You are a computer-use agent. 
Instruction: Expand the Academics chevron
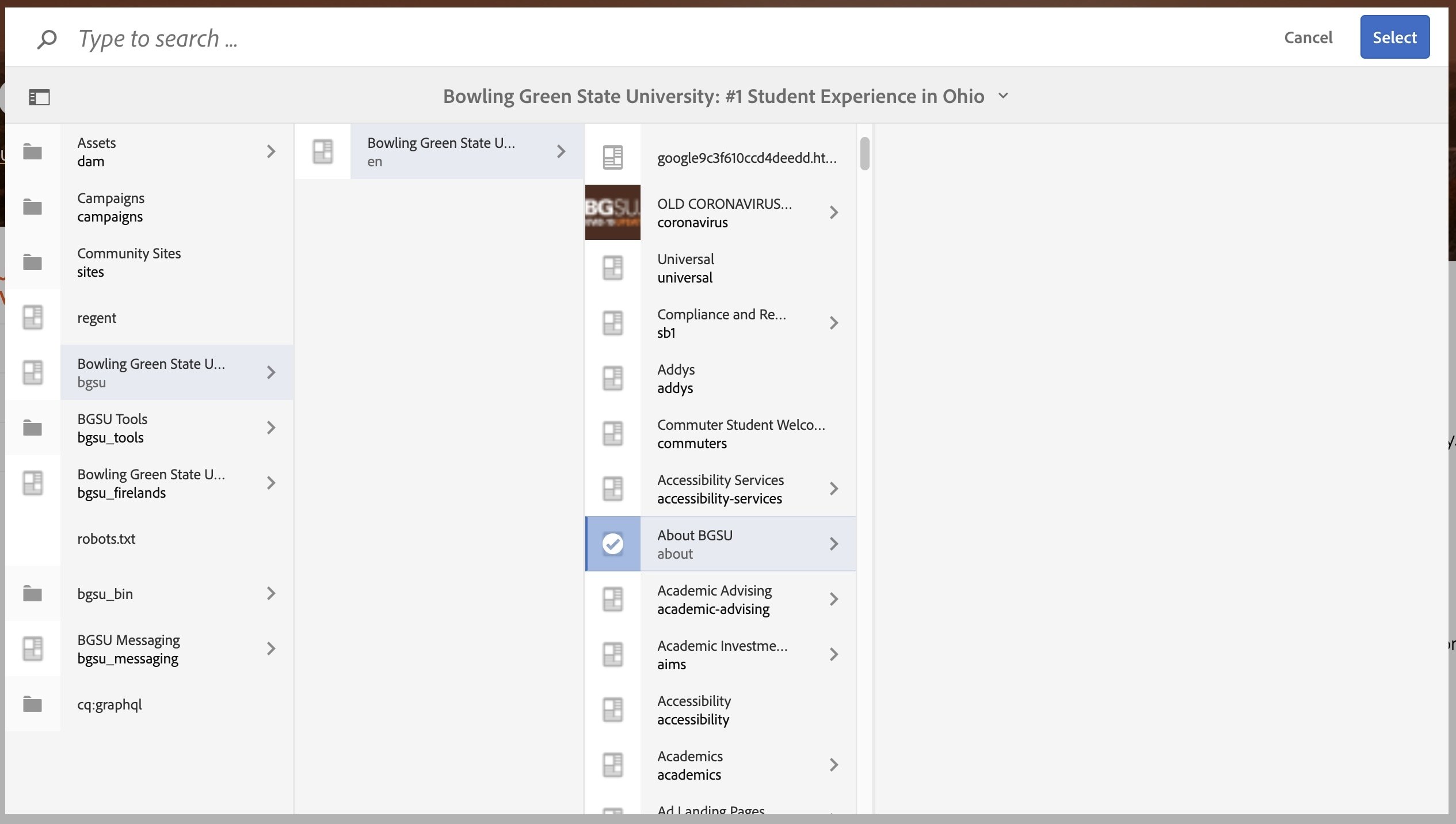tap(834, 765)
